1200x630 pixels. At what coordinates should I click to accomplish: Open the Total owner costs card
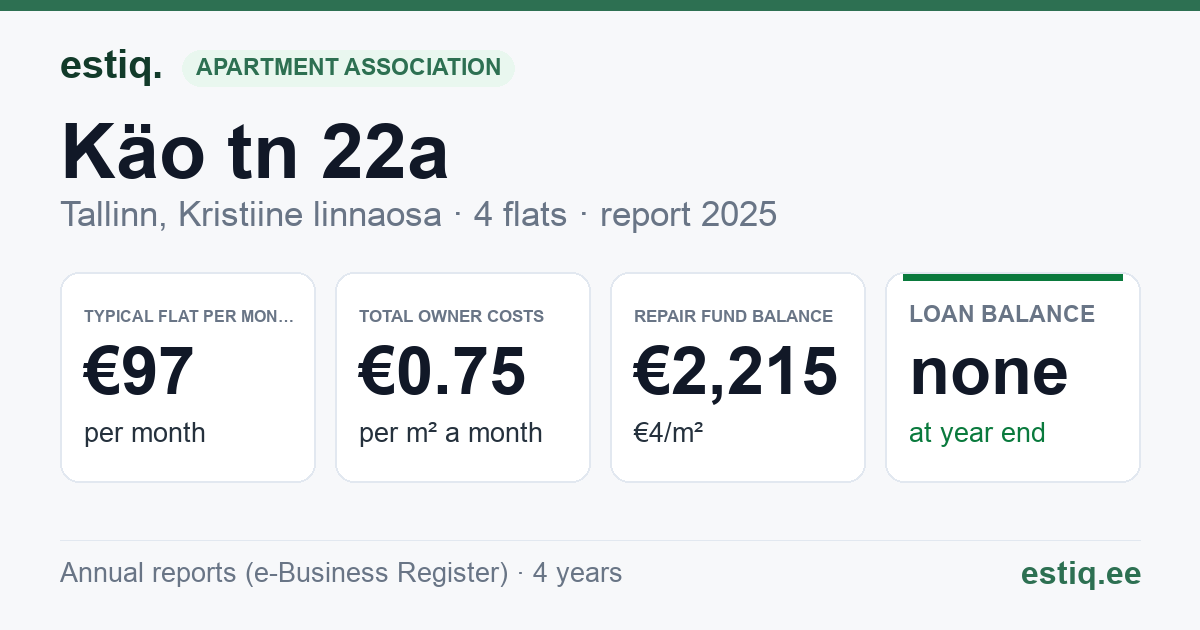[463, 377]
